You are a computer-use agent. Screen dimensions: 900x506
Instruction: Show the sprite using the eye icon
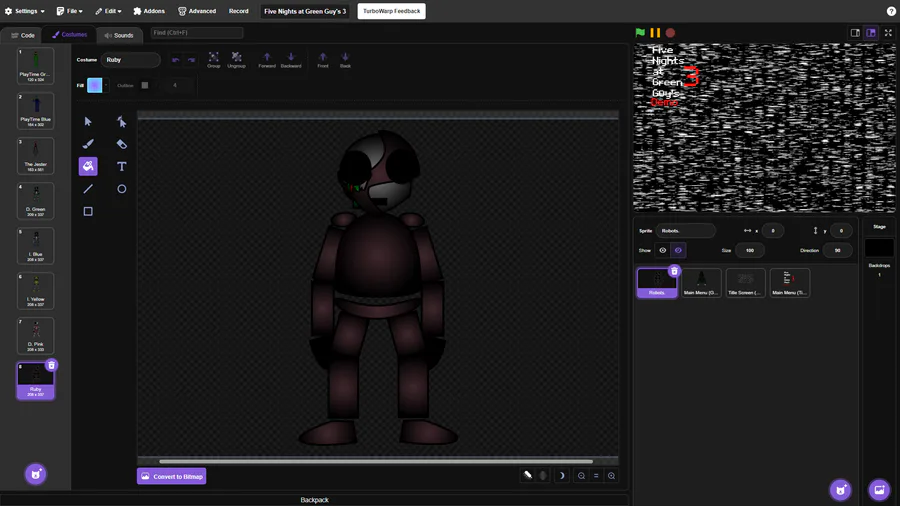tap(662, 250)
